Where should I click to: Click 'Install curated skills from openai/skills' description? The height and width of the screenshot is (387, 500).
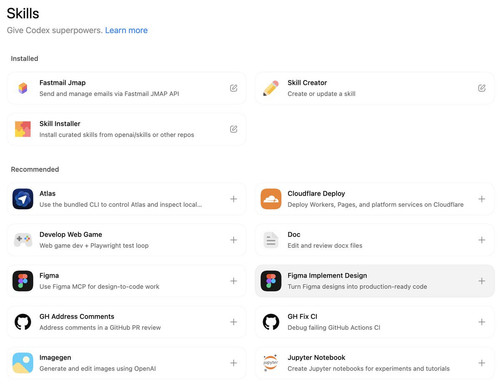pos(117,135)
